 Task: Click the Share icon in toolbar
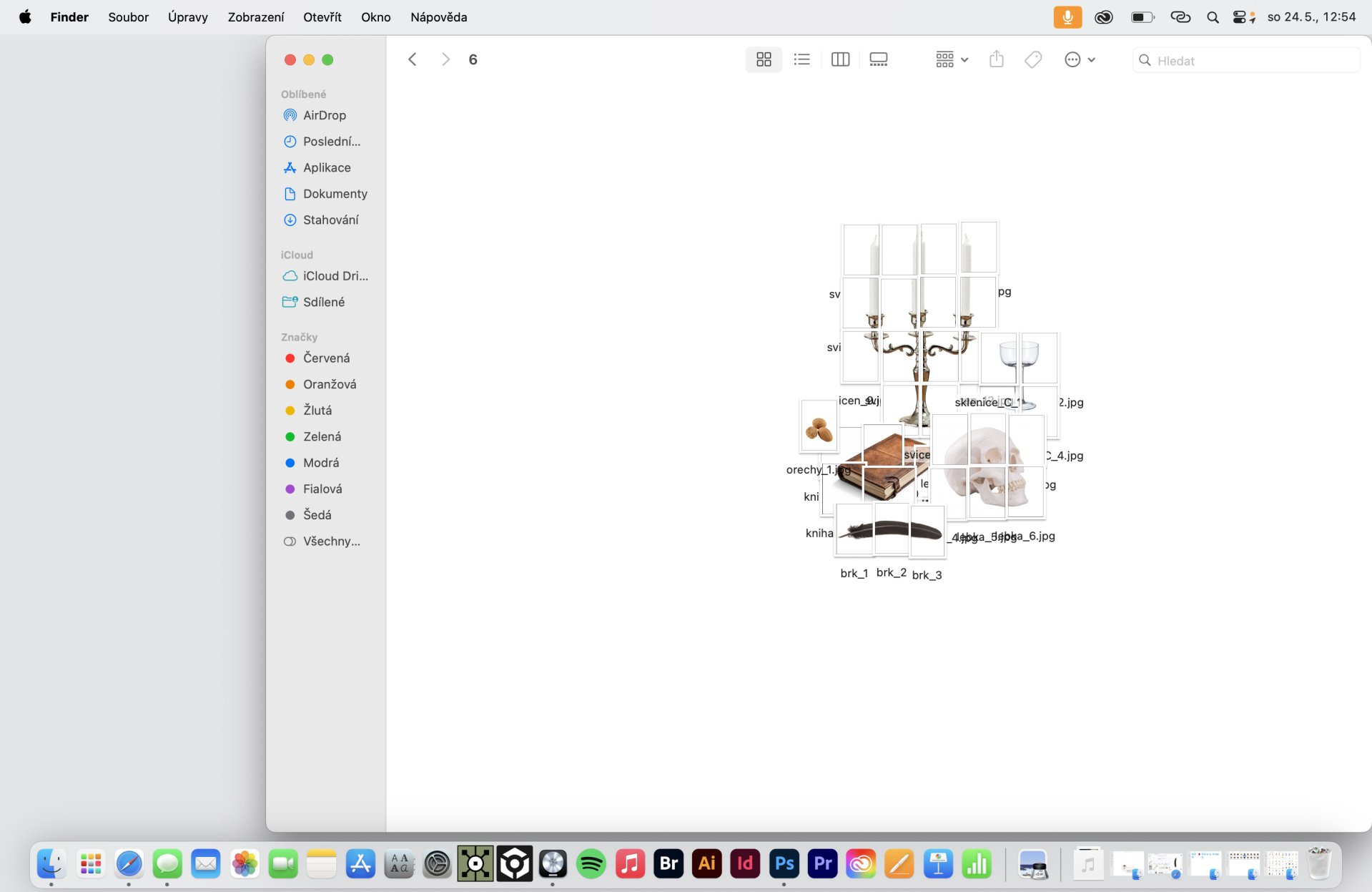[x=996, y=59]
